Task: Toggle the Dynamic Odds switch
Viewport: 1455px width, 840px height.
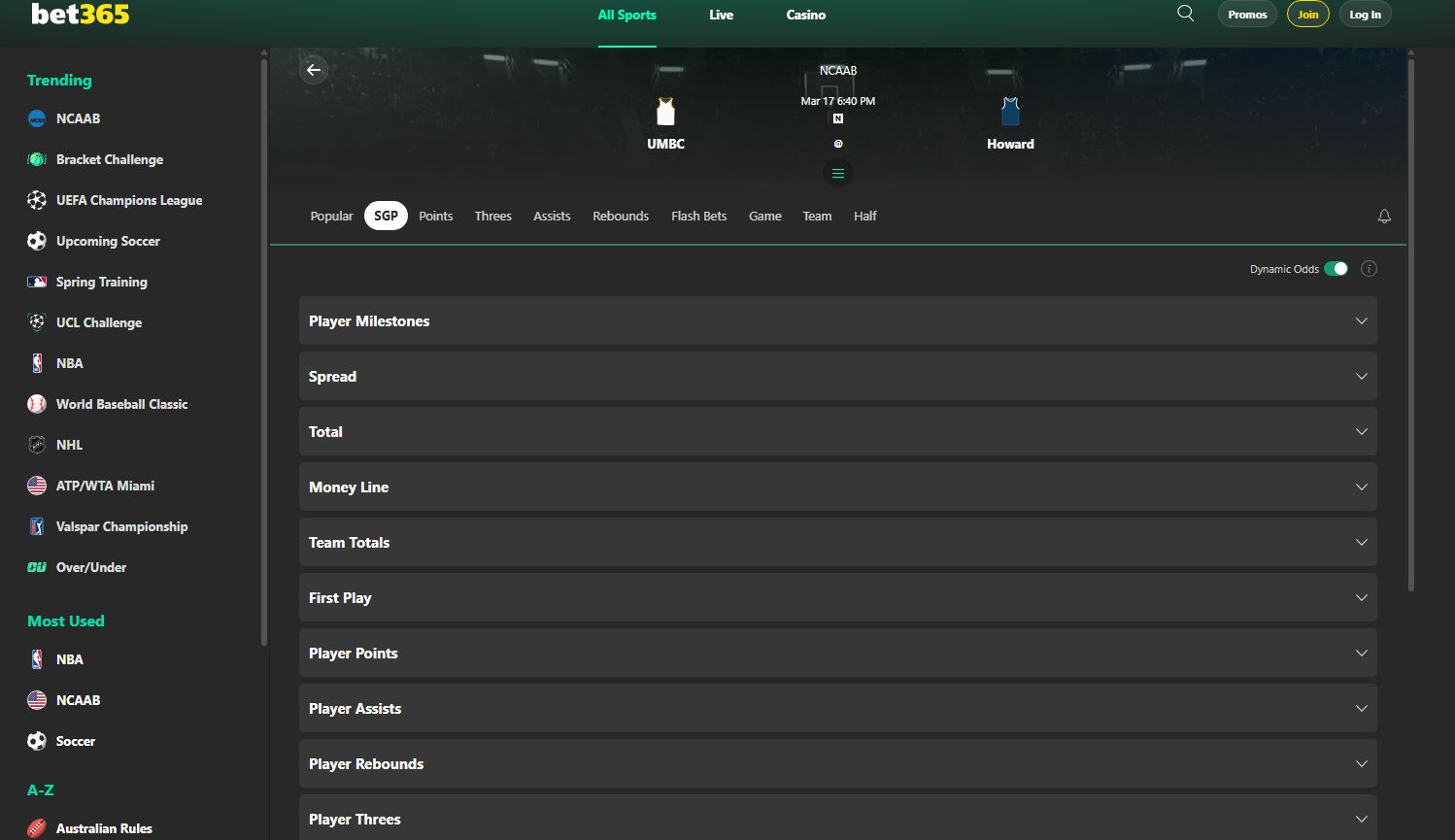Action: click(1336, 269)
